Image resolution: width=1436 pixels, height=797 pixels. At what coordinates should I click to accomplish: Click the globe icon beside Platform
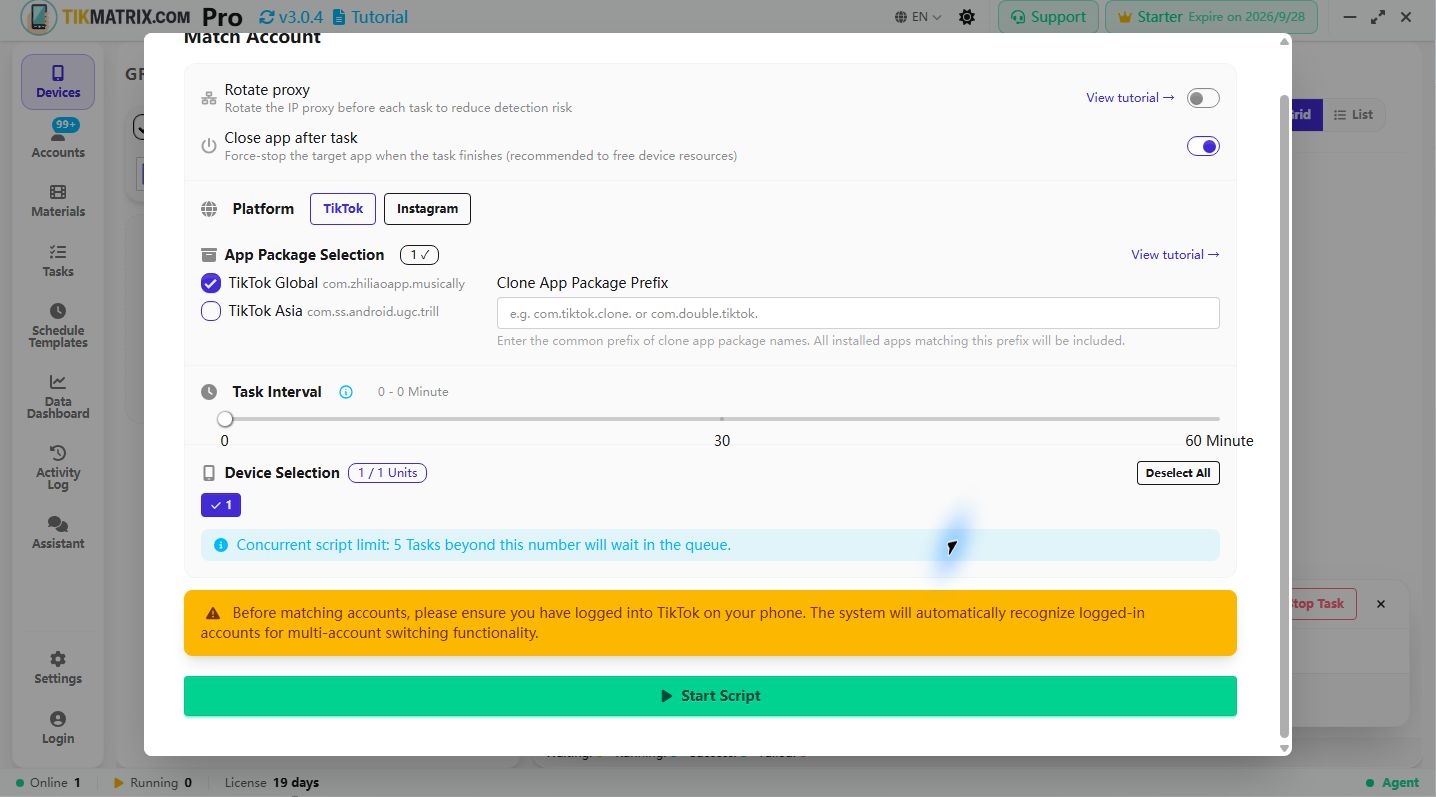[x=209, y=209]
